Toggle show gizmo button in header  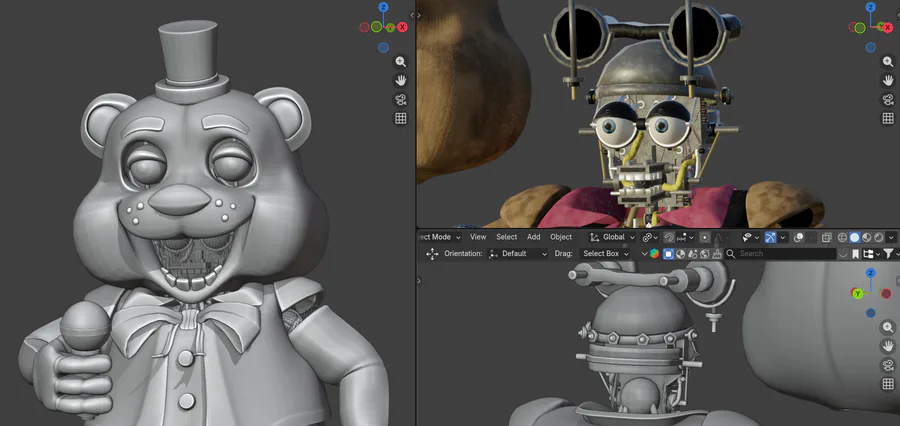coord(770,237)
